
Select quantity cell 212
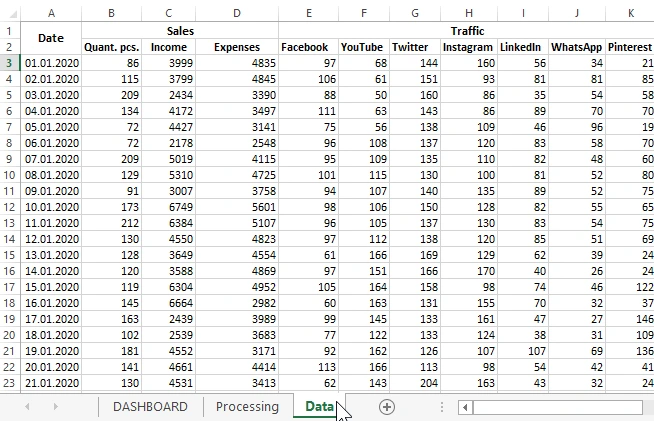pos(112,223)
